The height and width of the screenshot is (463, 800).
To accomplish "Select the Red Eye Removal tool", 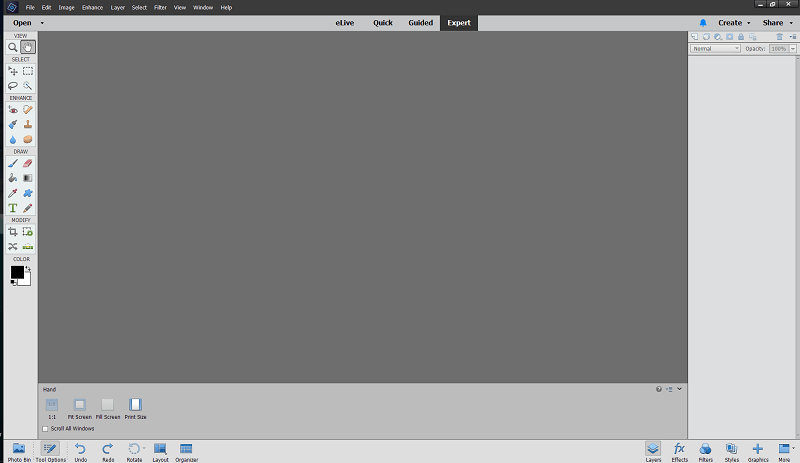I will coord(13,110).
